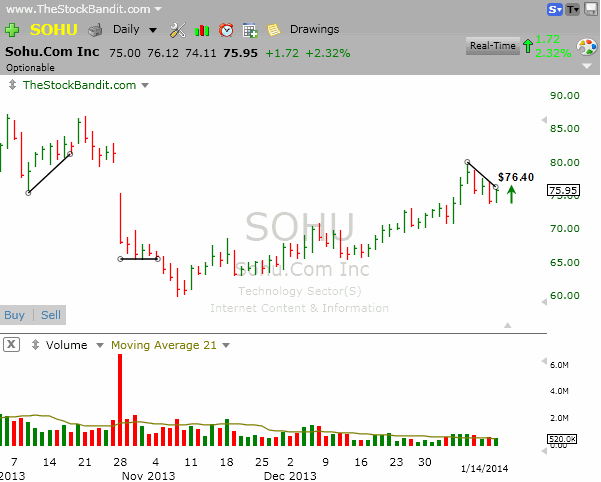Expand the Moving Average 21 dropdown
Viewport: 601px width, 482px height.
pos(224,345)
